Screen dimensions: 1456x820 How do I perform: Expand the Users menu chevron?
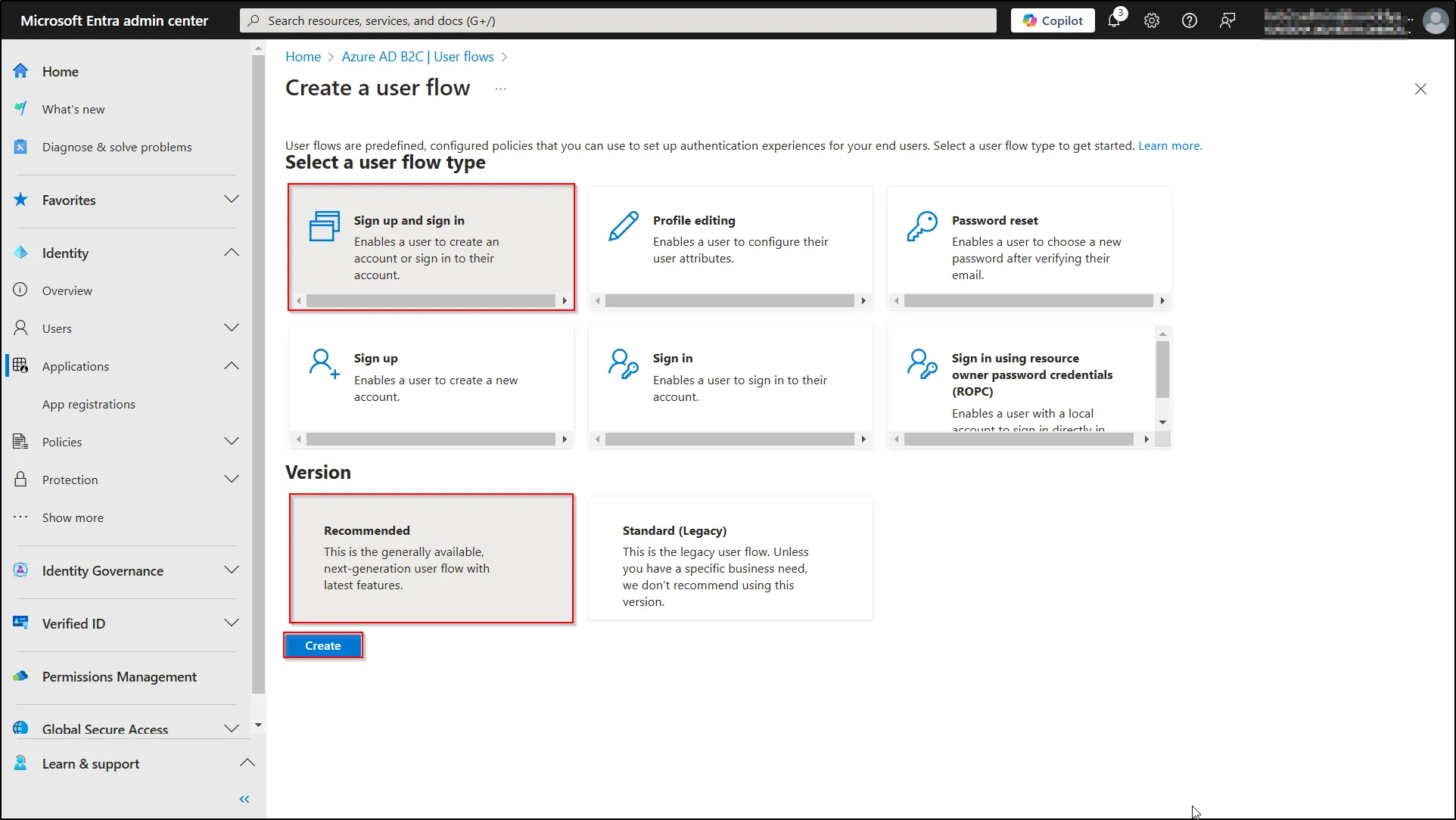[x=232, y=328]
